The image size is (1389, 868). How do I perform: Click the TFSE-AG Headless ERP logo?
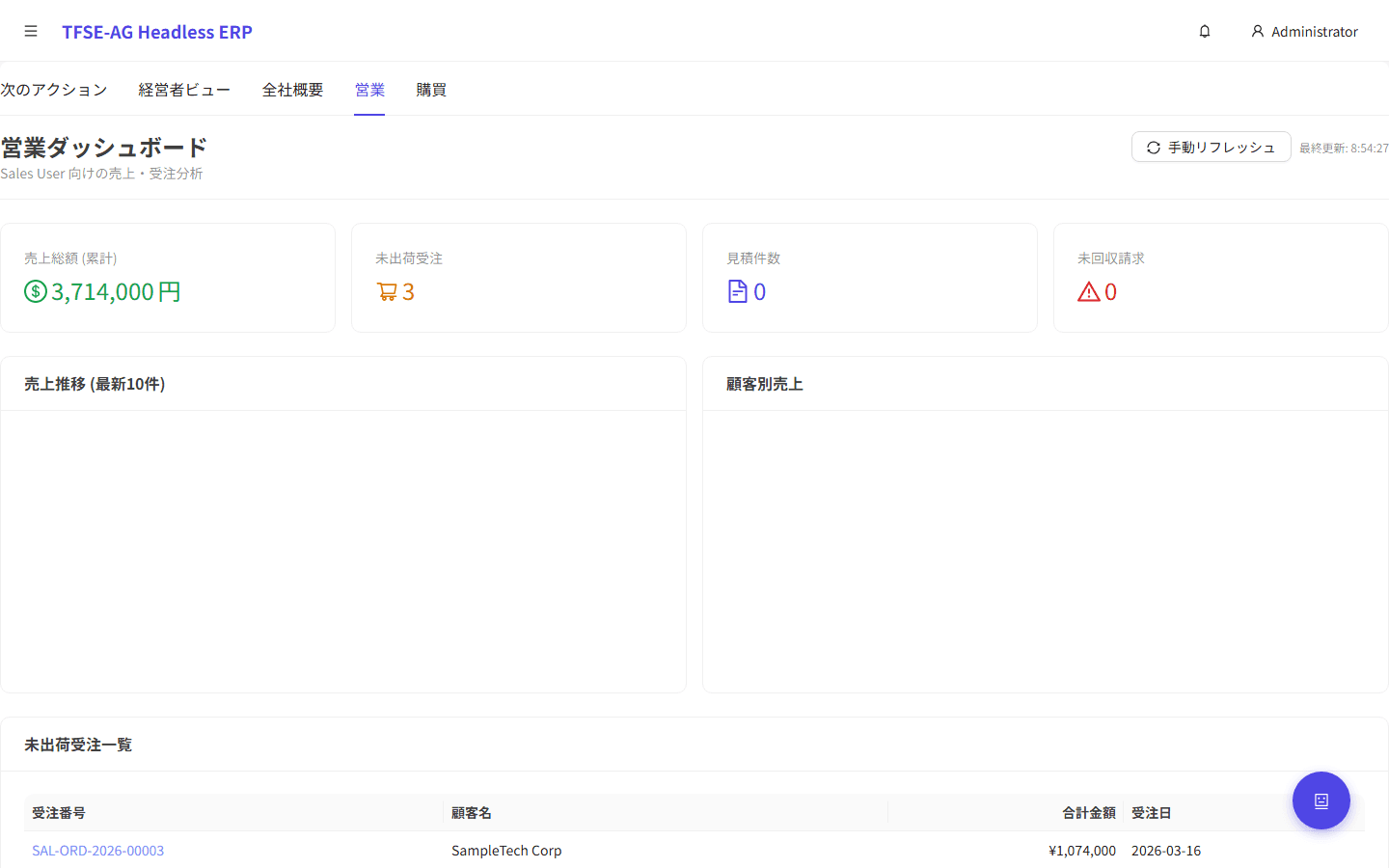coord(157,32)
